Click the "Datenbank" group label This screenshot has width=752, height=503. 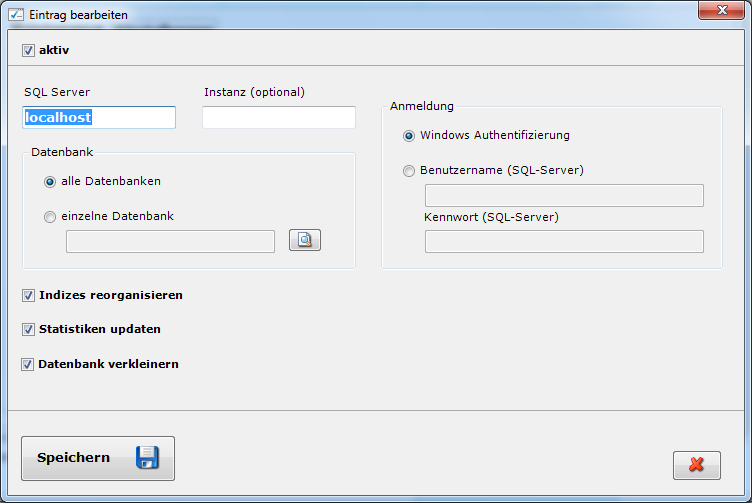pyautogui.click(x=62, y=152)
